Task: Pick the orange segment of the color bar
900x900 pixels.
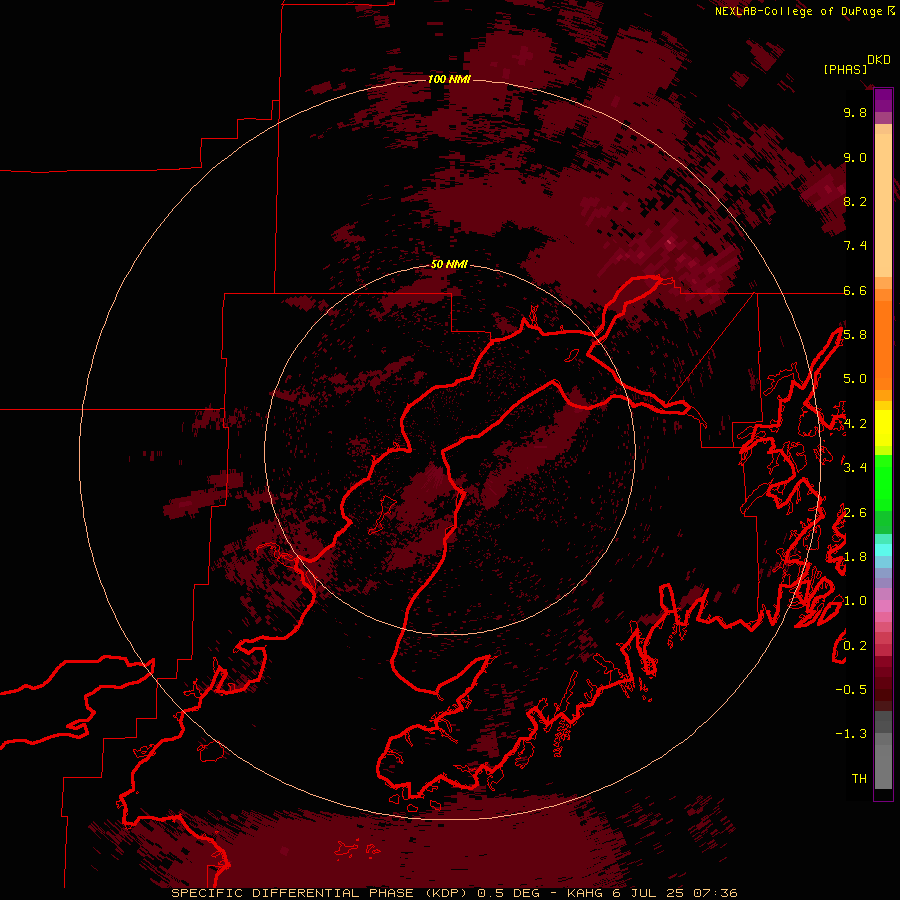Action: [x=883, y=344]
